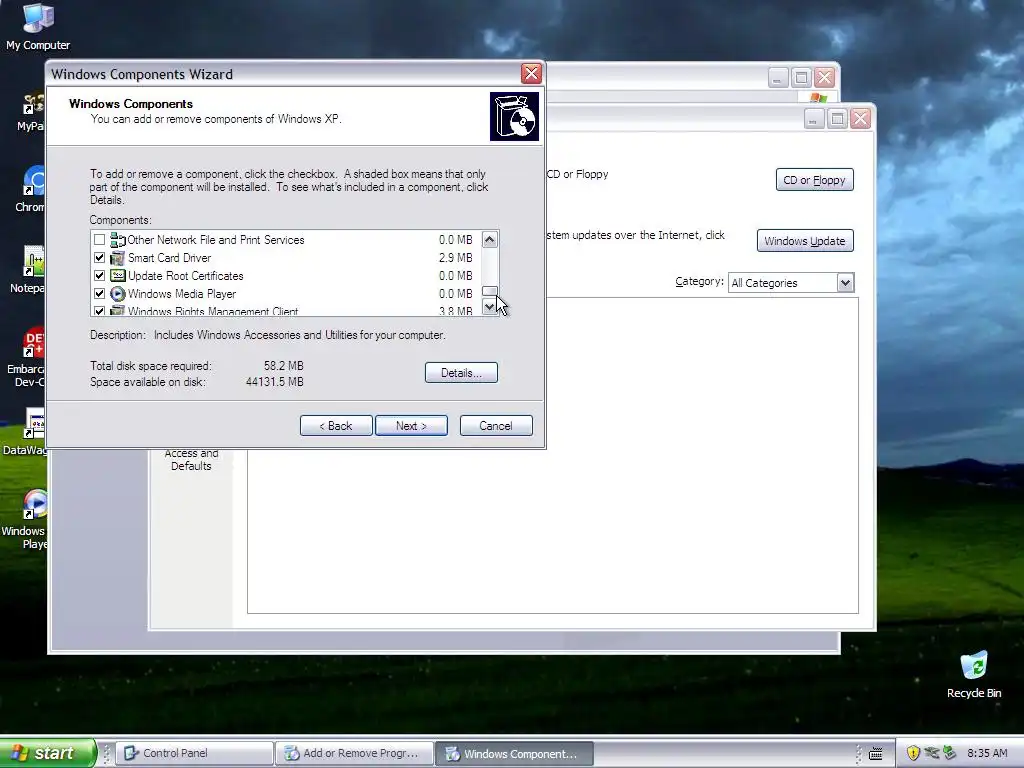The height and width of the screenshot is (768, 1024).
Task: Click the Safely Remove Hardware tray icon
Action: [x=931, y=753]
